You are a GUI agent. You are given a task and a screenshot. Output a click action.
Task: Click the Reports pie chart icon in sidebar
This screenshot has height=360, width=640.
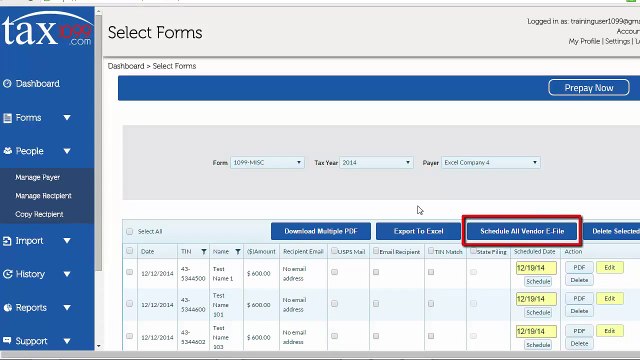(7, 308)
